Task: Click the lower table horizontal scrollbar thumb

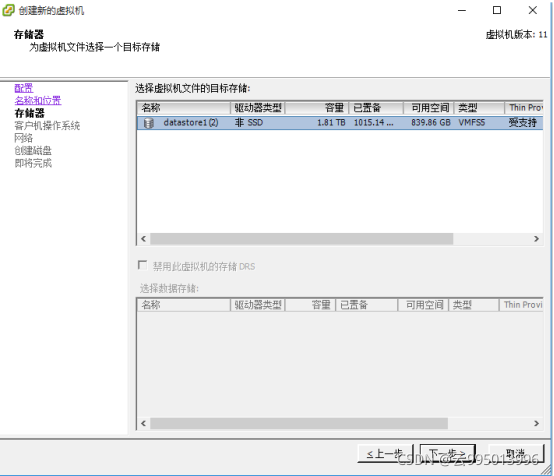Action: 299,423
